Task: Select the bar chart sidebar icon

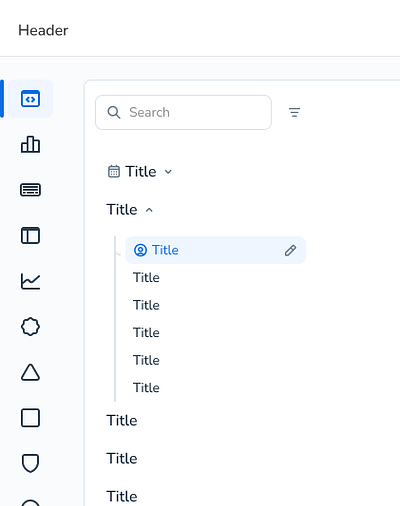Action: tap(30, 144)
